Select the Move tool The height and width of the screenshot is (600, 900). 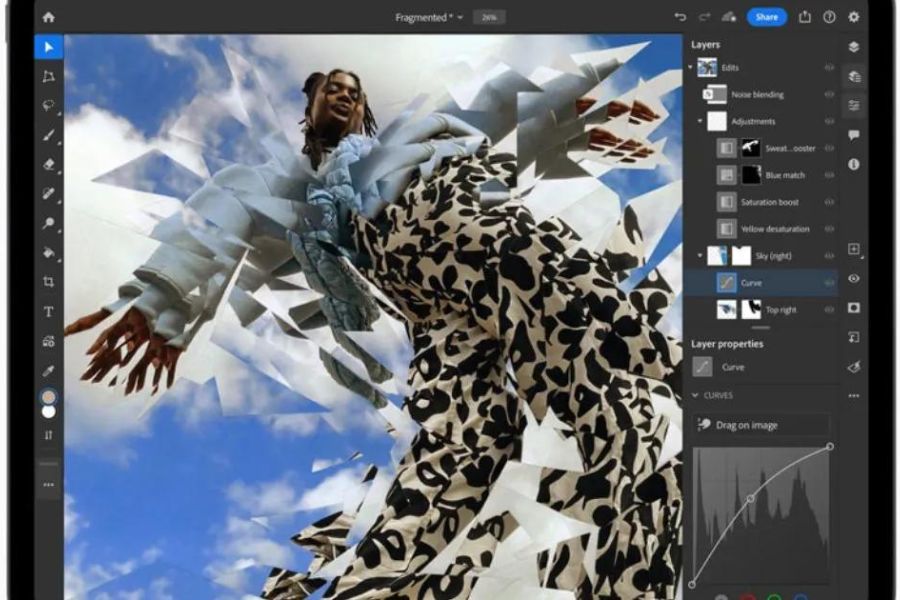point(49,47)
